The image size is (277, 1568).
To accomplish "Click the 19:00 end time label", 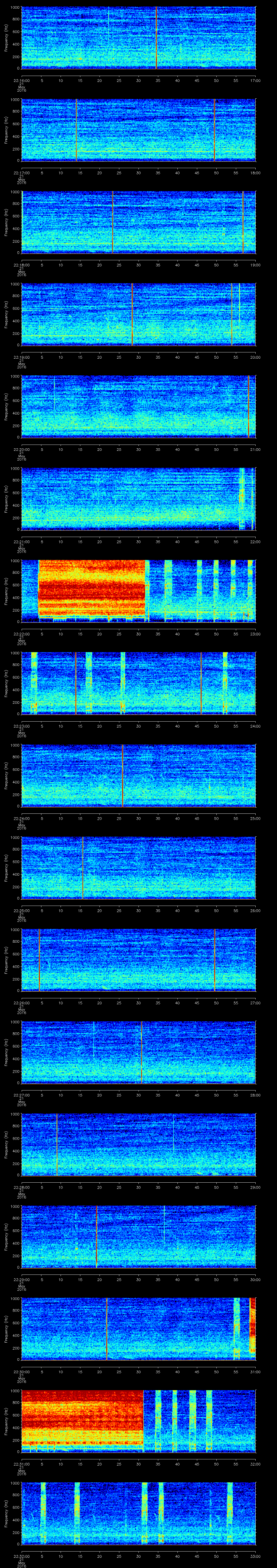I will click(255, 265).
